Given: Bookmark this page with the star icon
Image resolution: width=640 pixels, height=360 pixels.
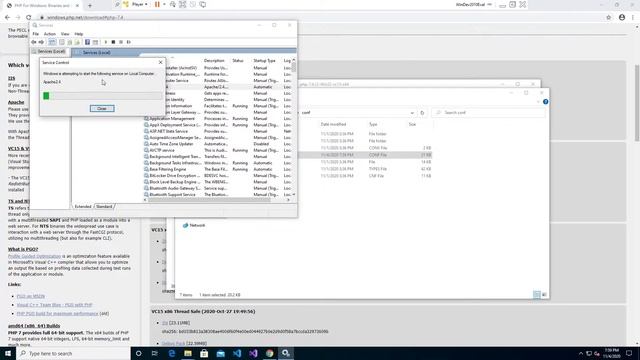Looking at the screenshot, I should coord(609,18).
